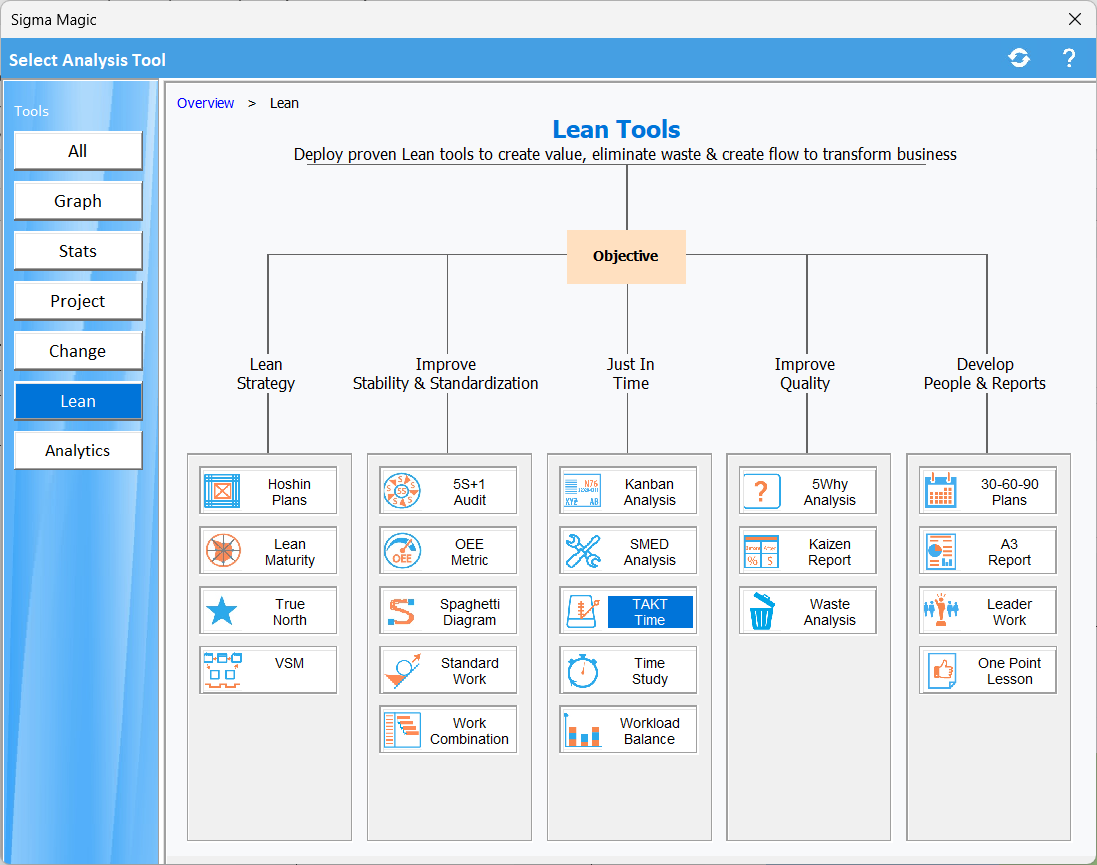This screenshot has width=1097, height=865.
Task: Click the One Point Lesson thumbs-up icon
Action: point(941,670)
